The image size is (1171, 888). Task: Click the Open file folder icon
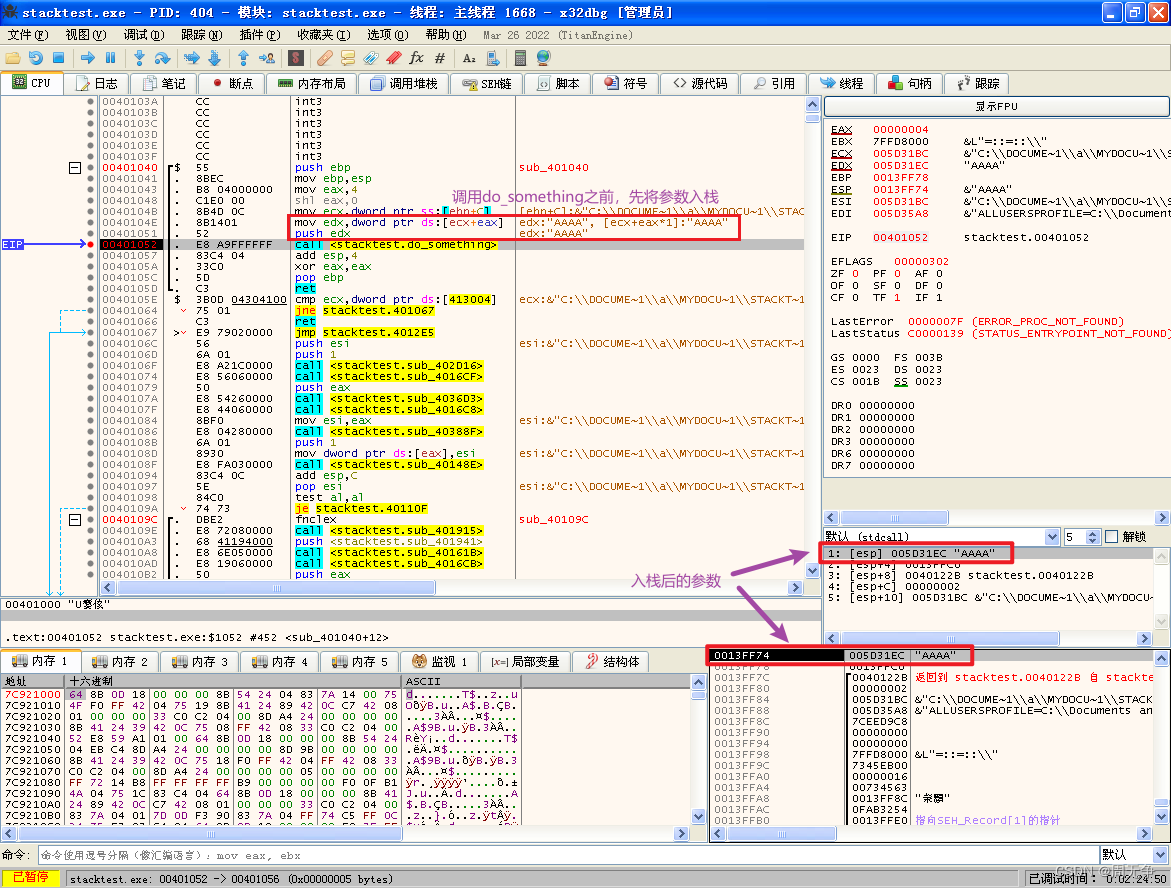[13, 58]
